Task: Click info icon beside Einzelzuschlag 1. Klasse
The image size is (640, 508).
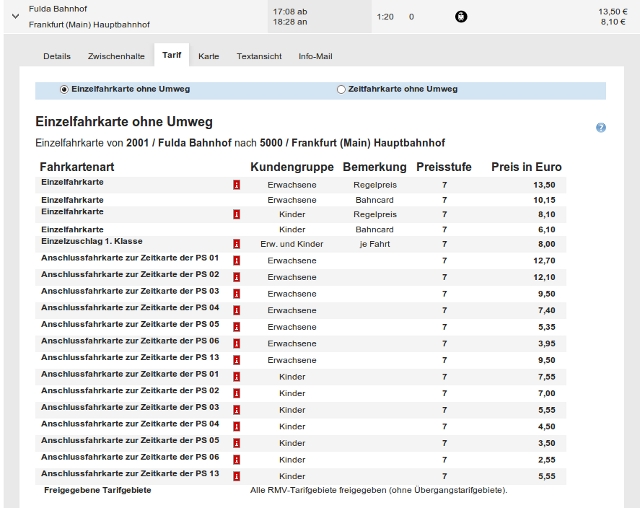Action: click(x=236, y=244)
